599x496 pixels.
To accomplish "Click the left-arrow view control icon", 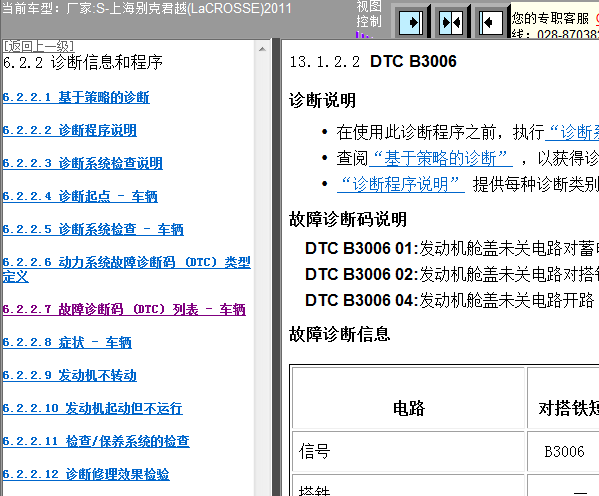I will tap(491, 23).
